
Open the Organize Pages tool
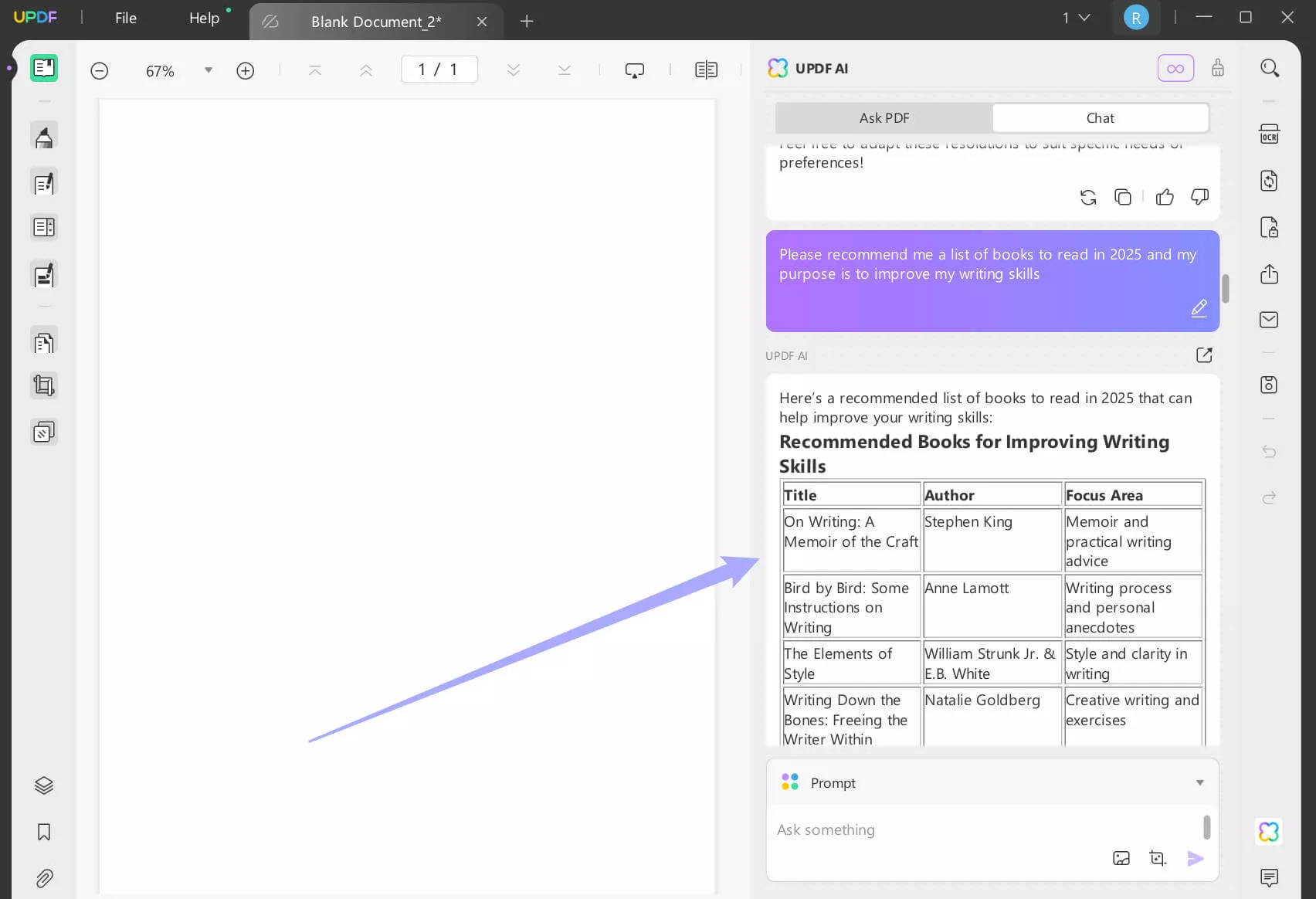pos(44,341)
